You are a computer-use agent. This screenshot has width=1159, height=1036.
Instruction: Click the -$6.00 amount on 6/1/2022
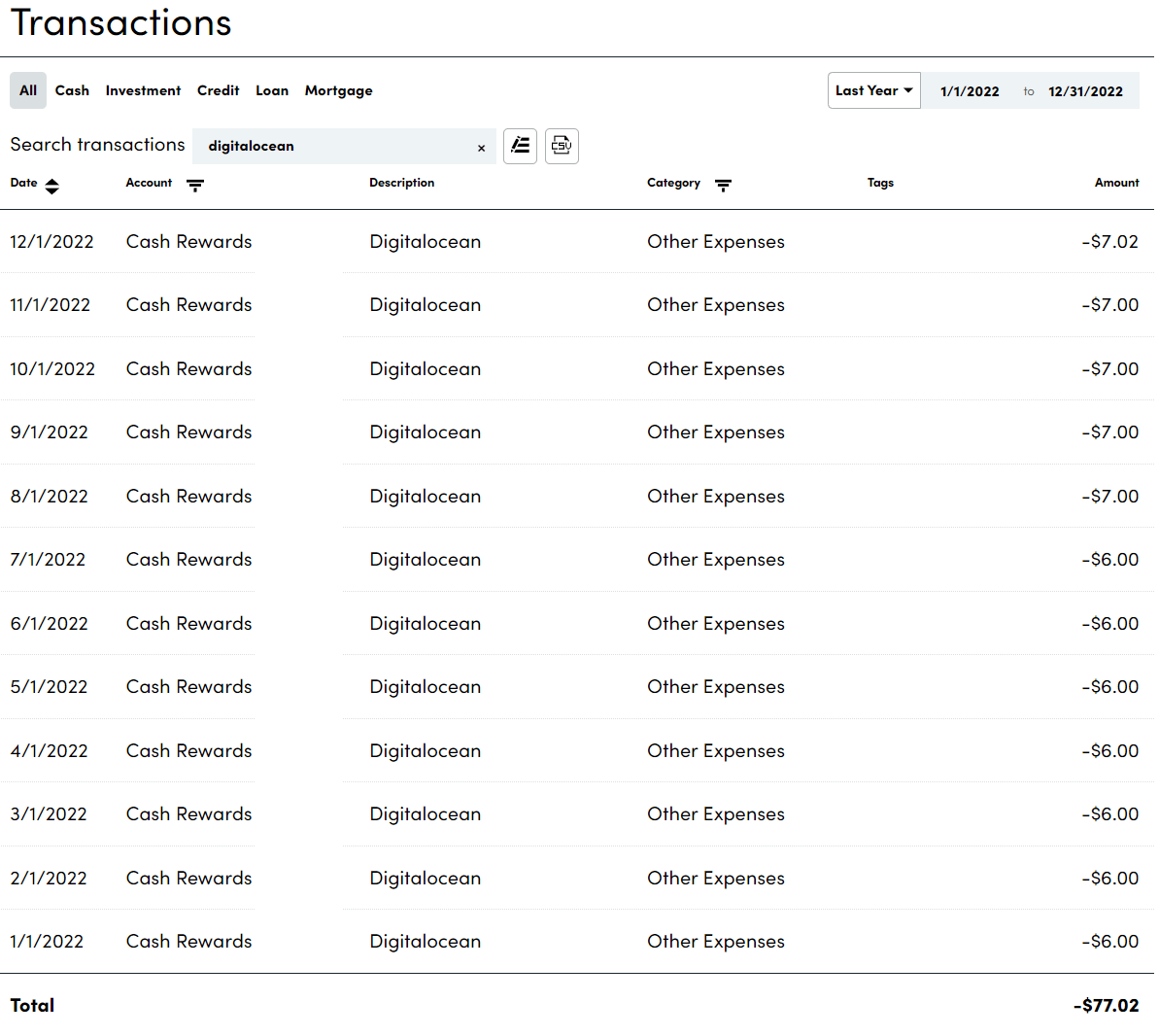1109,623
